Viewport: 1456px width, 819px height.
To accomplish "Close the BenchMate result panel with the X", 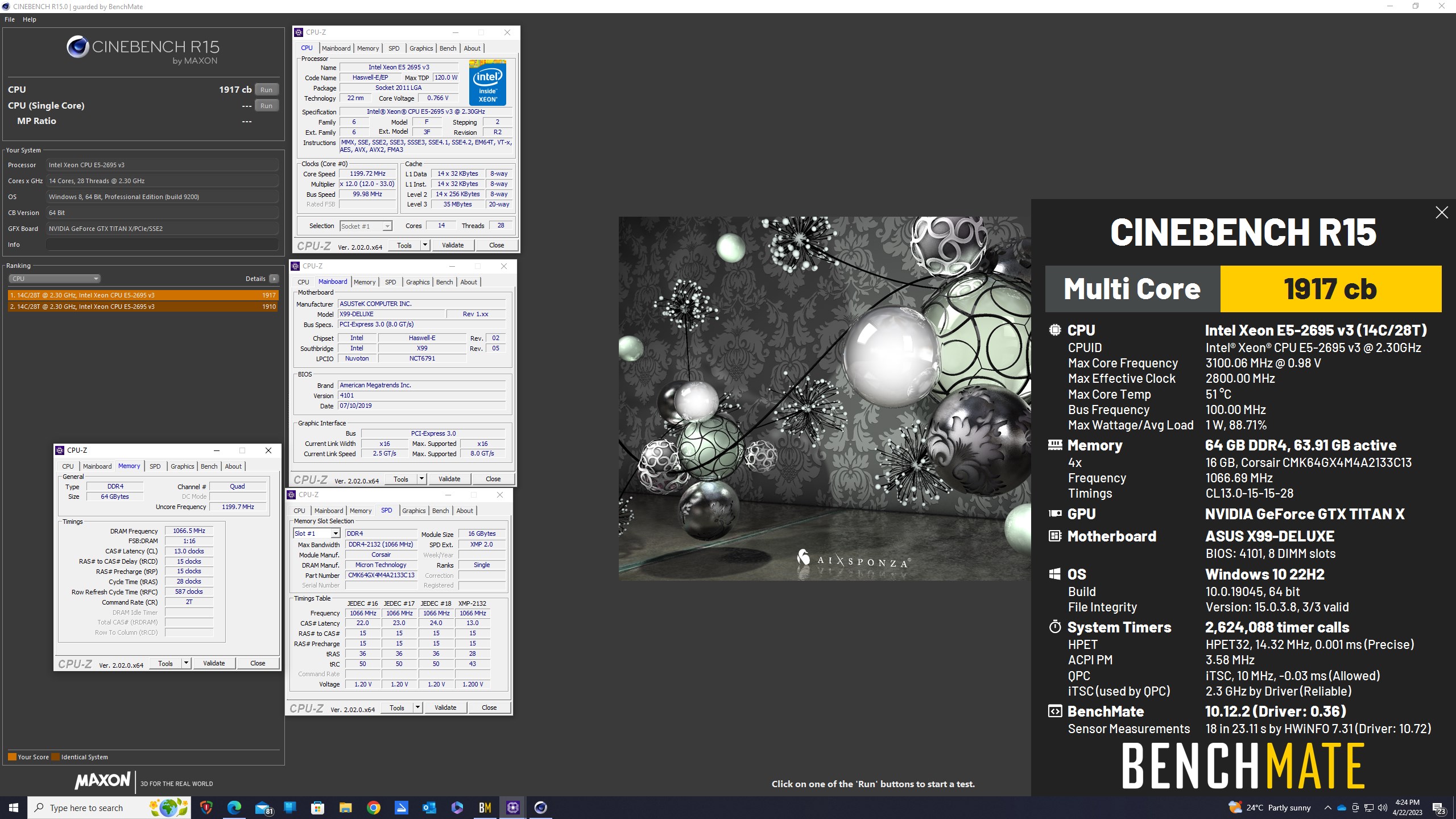I will pos(1441,213).
